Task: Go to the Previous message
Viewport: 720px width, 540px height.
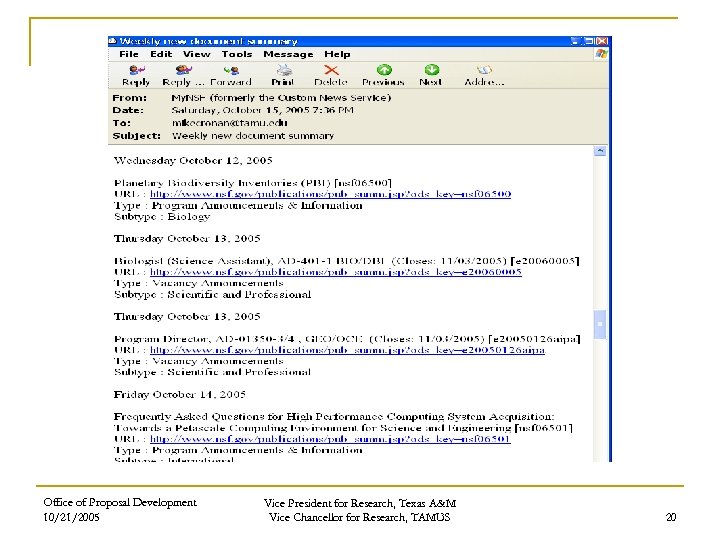Action: point(383,75)
